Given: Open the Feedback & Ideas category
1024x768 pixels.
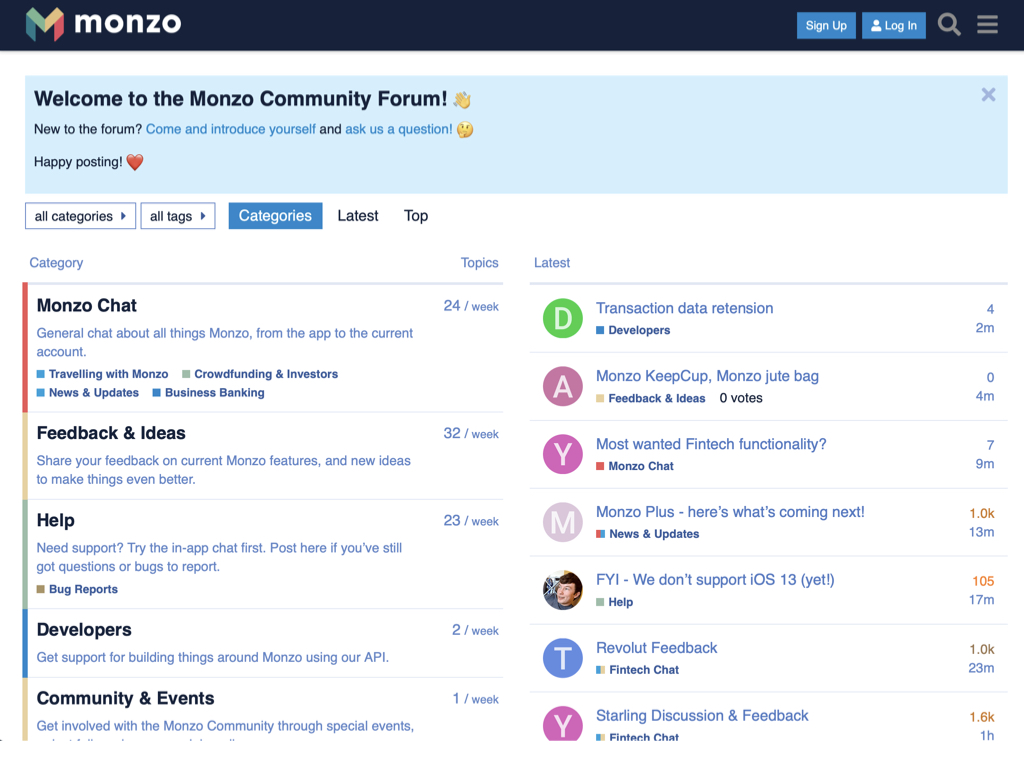Looking at the screenshot, I should pos(111,433).
